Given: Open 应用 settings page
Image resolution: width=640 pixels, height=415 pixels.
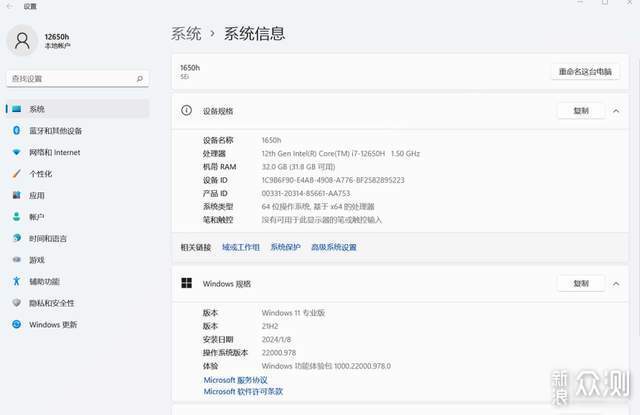Looking at the screenshot, I should [x=78, y=195].
